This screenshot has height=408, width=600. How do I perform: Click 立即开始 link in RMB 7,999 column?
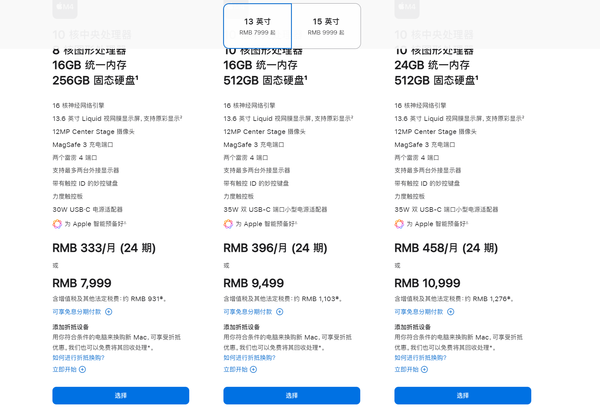[65, 369]
